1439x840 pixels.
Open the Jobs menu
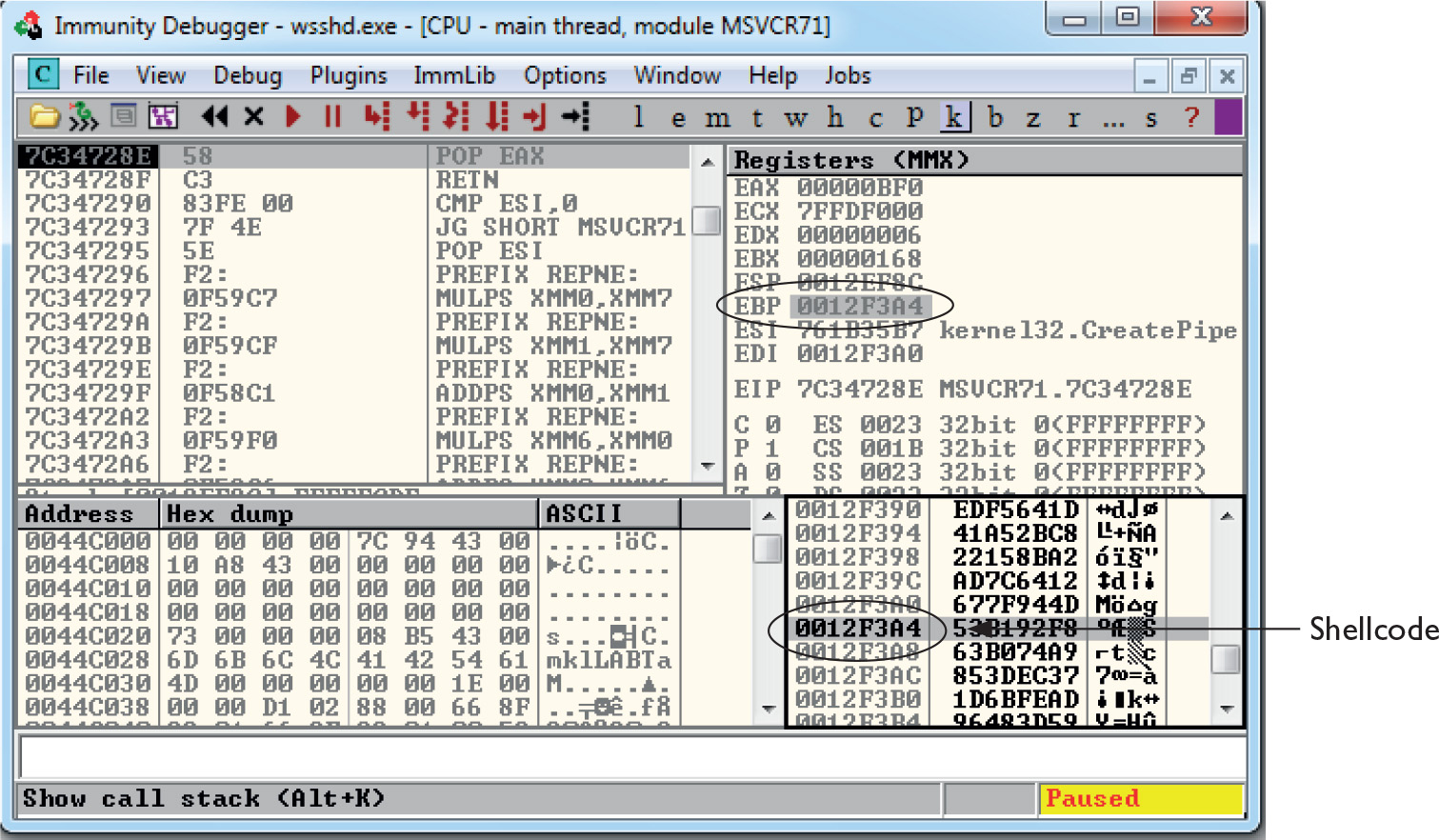coord(848,75)
